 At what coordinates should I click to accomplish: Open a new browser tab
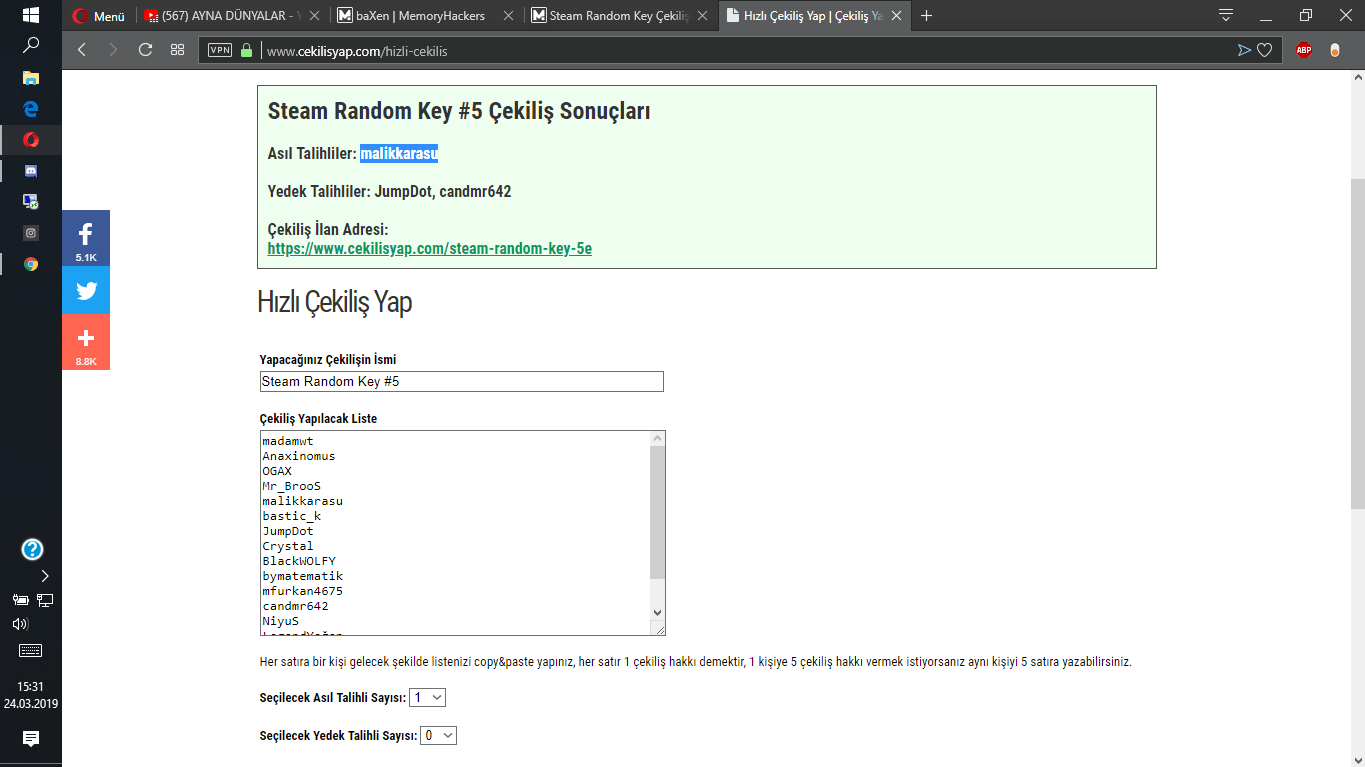pos(927,16)
